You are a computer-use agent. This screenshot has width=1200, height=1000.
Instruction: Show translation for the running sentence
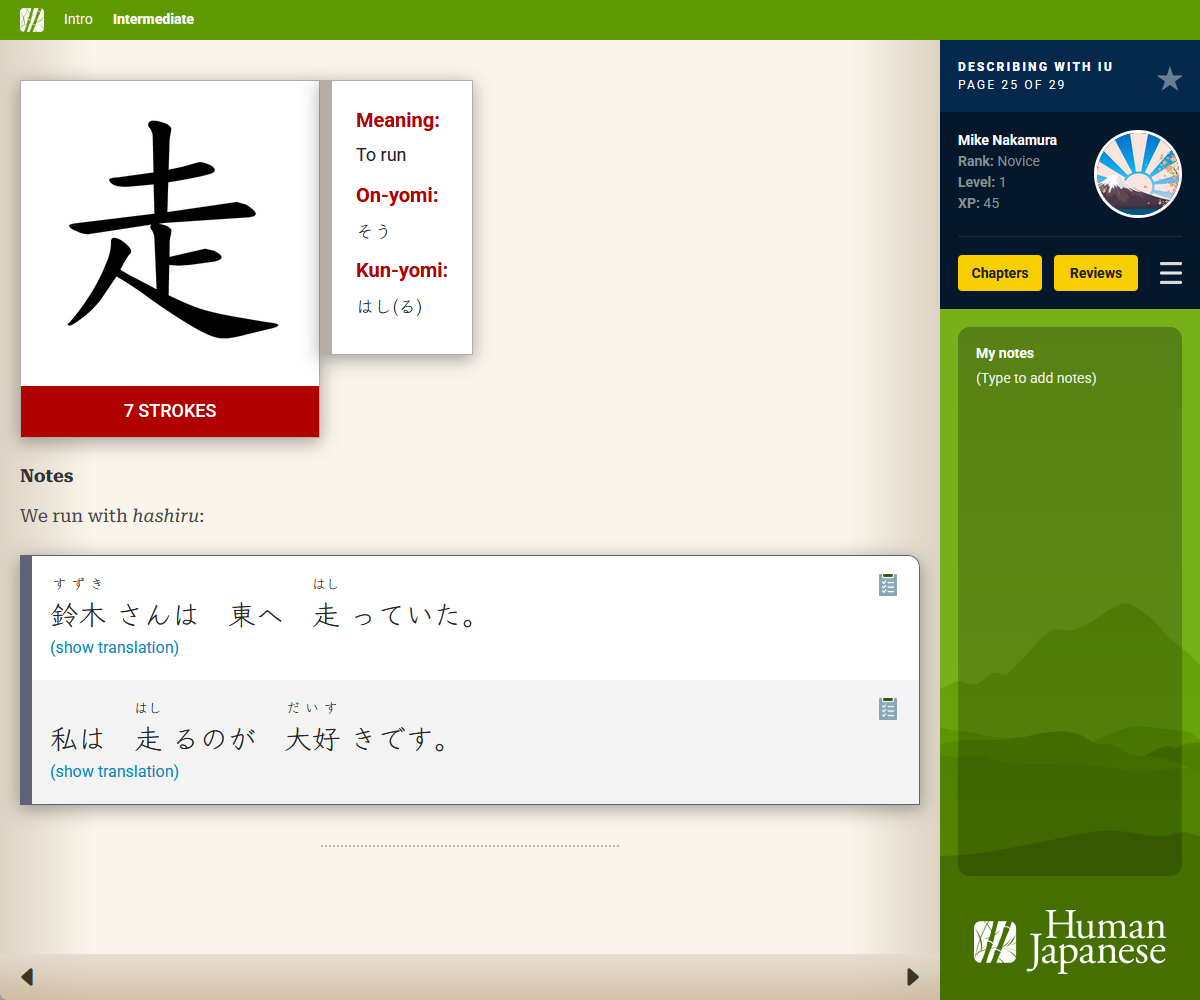(x=114, y=771)
